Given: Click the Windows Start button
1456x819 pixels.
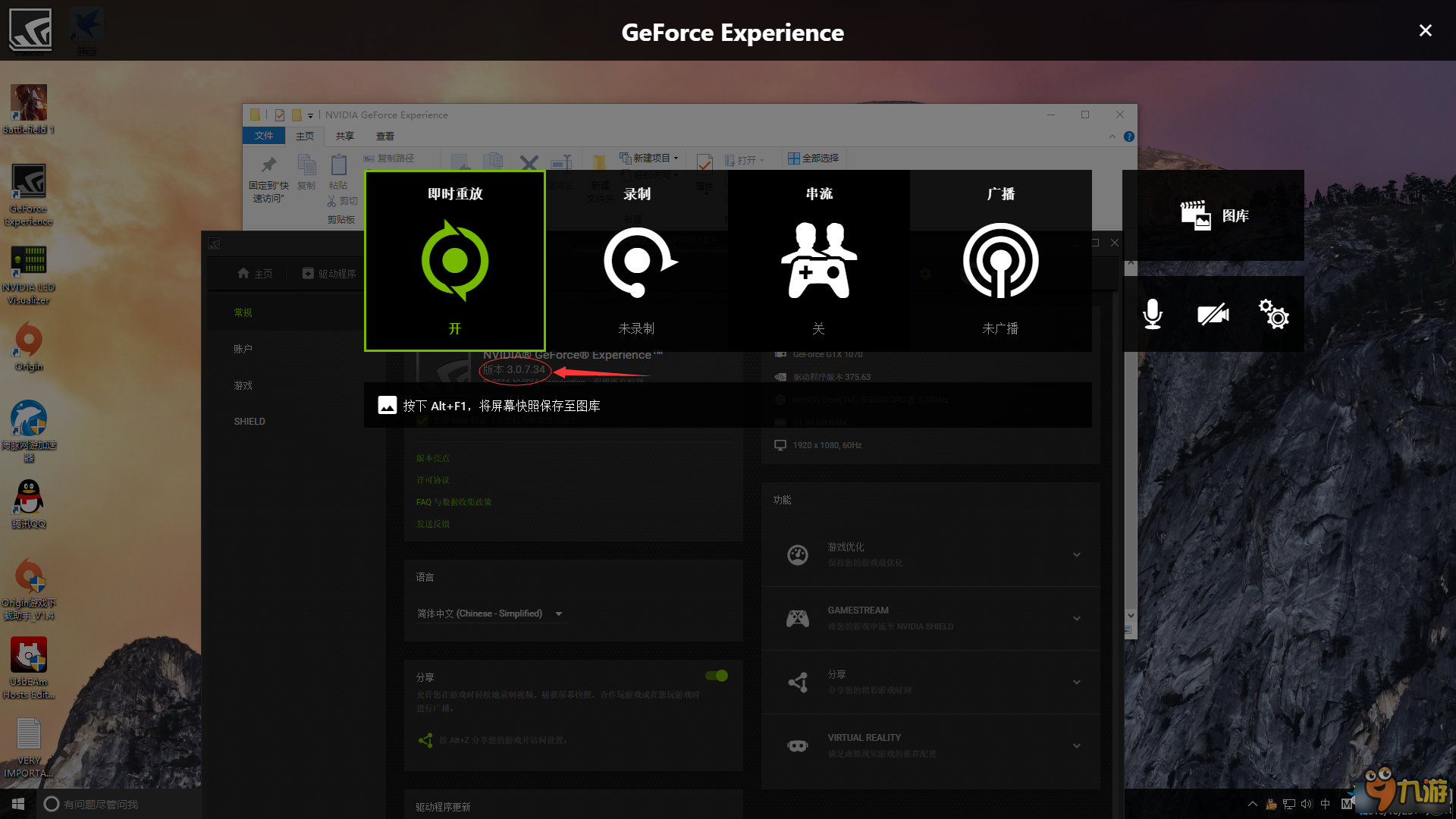Looking at the screenshot, I should point(18,804).
